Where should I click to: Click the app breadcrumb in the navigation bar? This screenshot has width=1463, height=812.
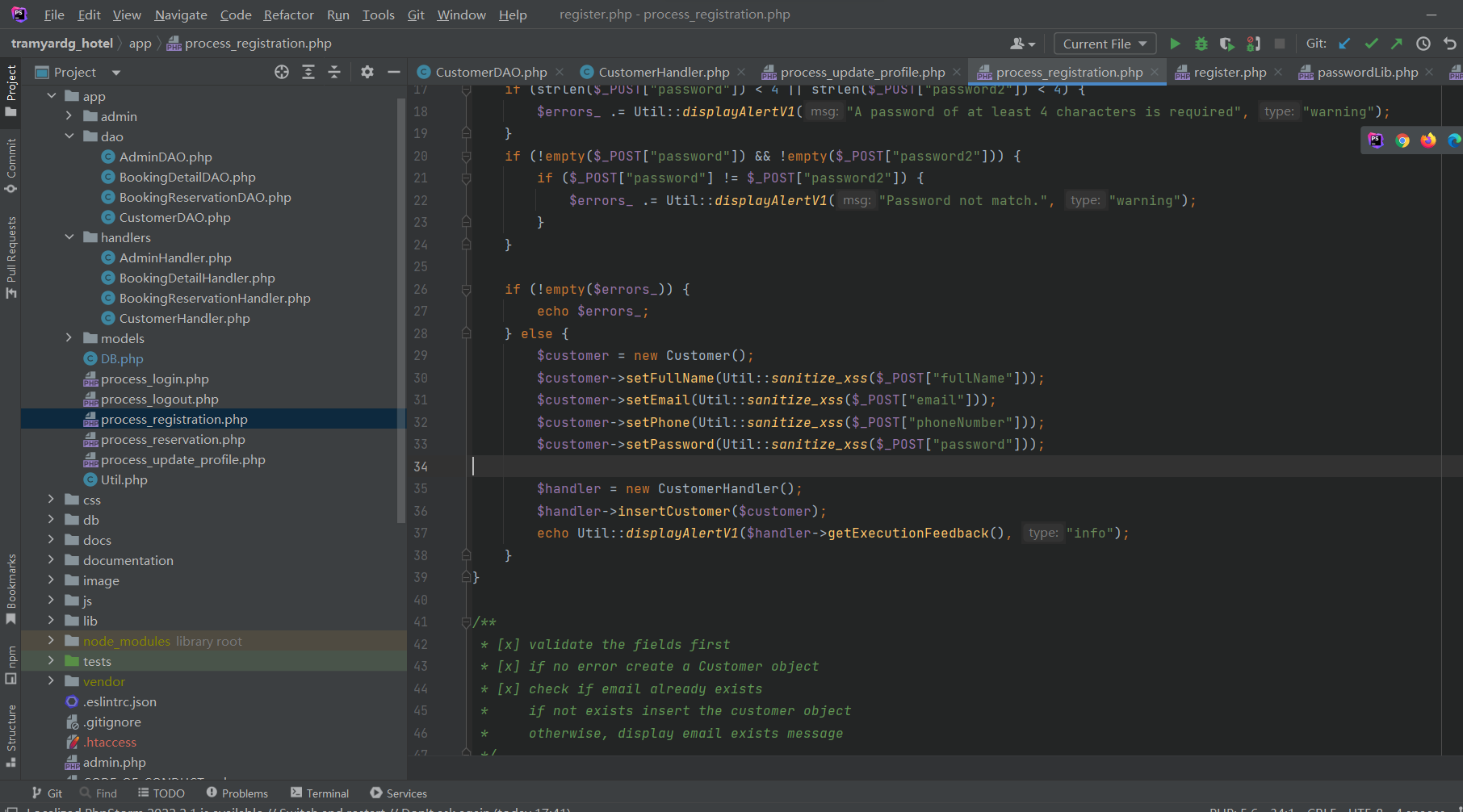coord(140,43)
